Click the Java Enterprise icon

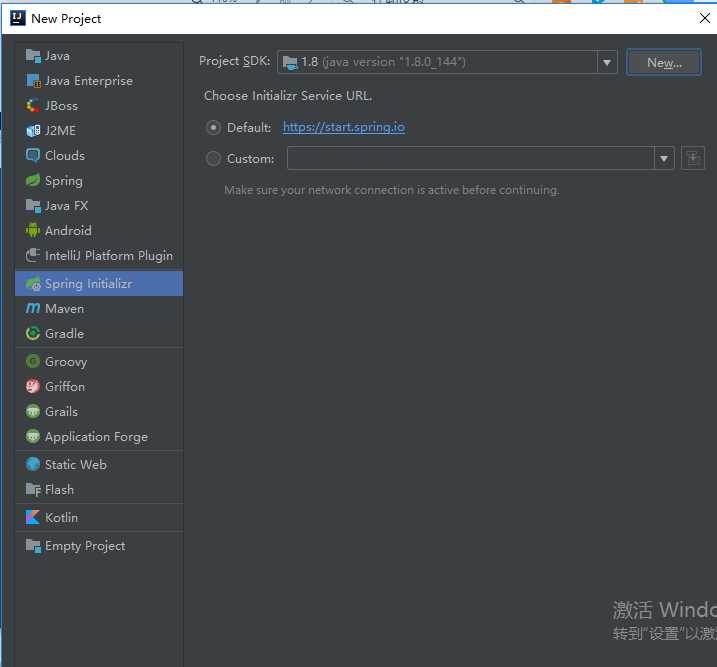pyautogui.click(x=33, y=81)
